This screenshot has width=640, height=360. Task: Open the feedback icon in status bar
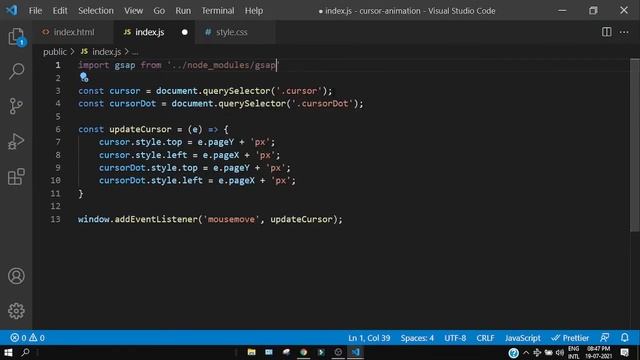pos(604,338)
